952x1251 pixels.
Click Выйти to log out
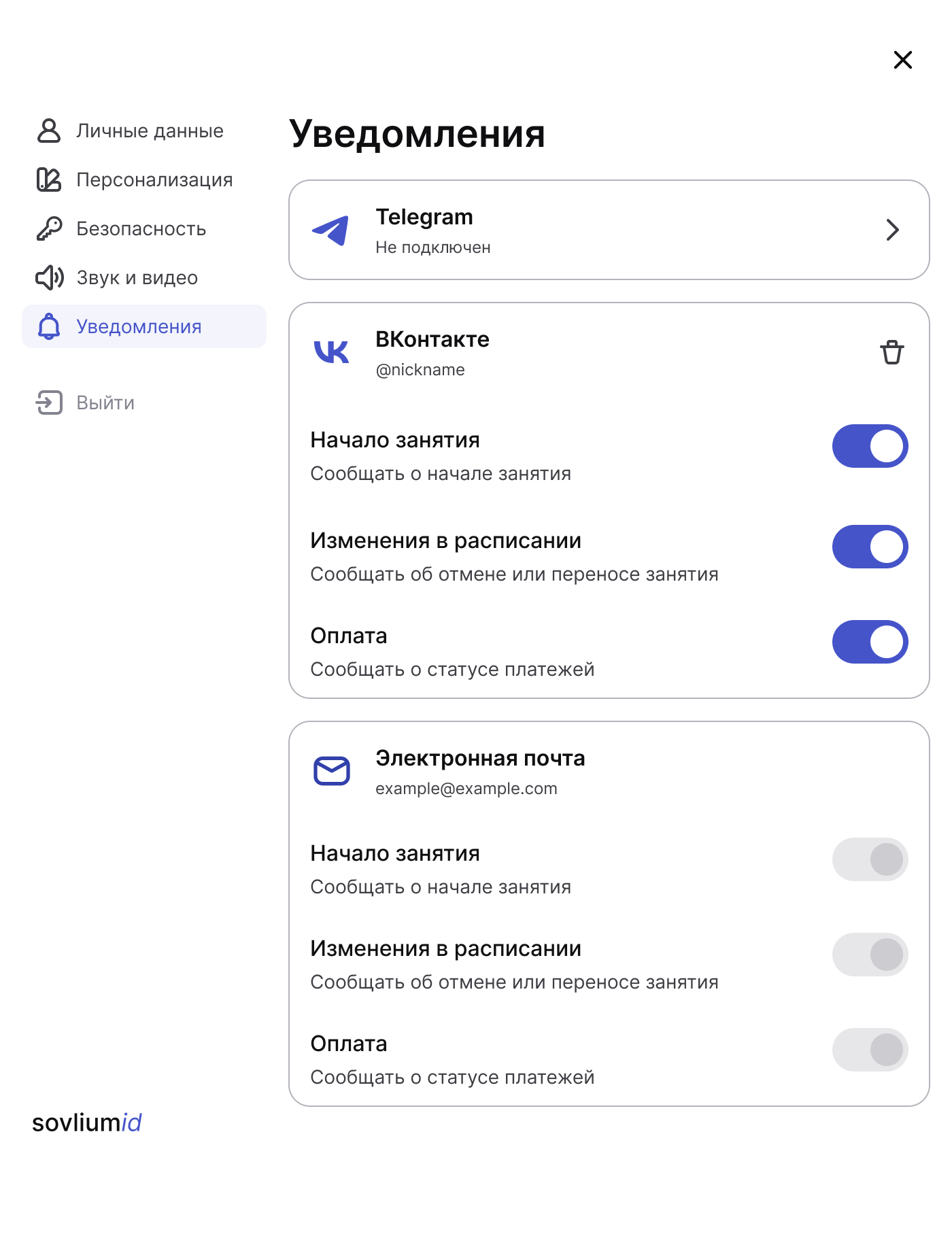pos(105,403)
